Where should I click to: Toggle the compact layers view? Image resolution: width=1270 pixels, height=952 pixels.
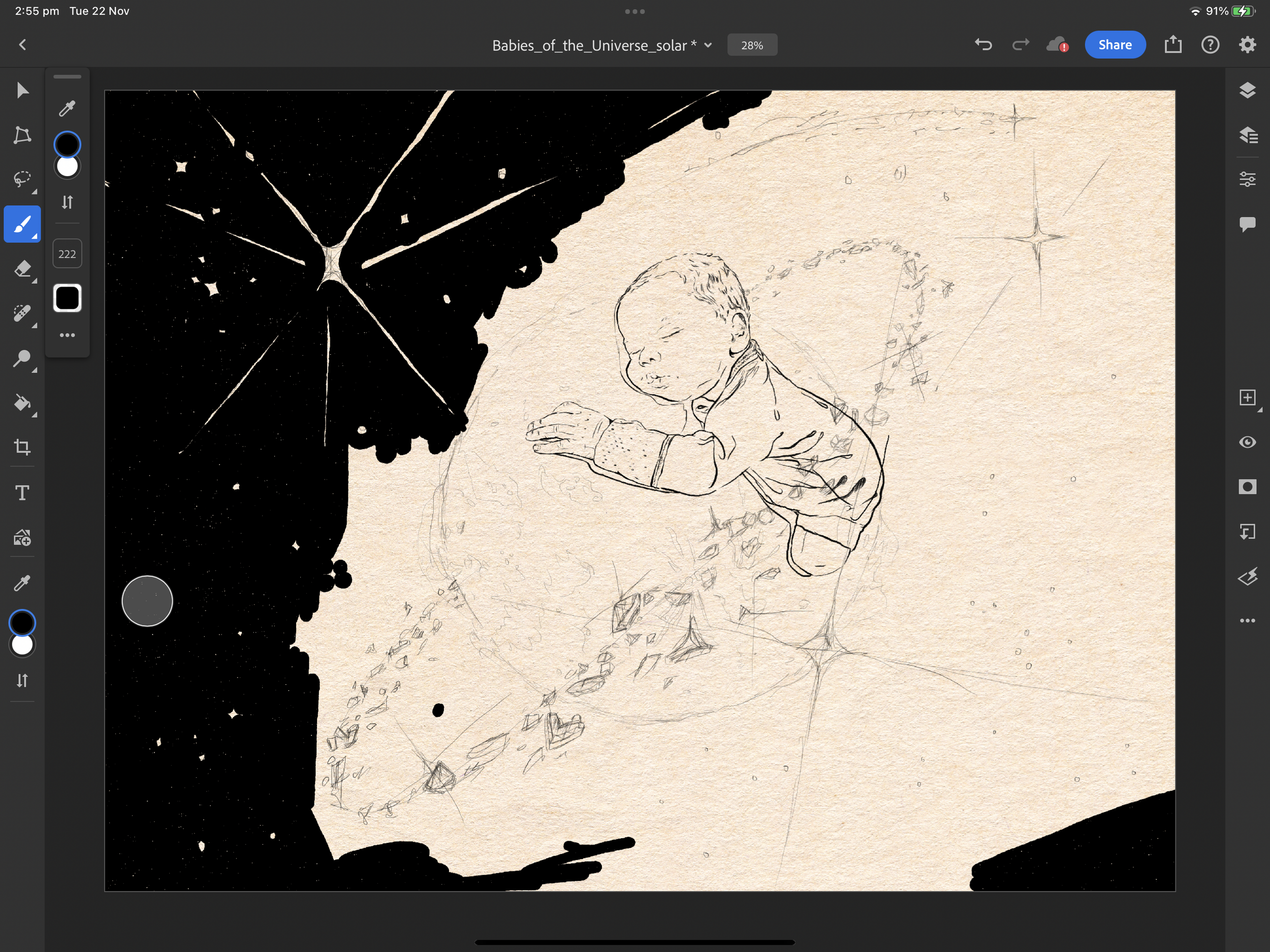click(x=1247, y=91)
